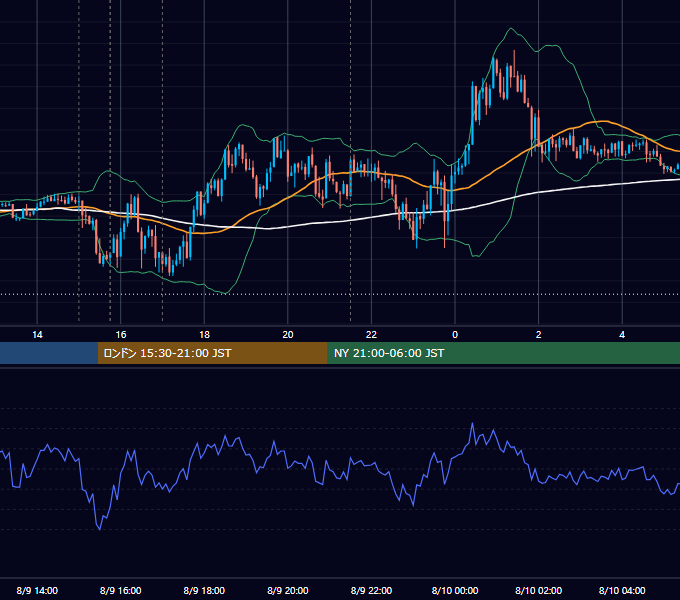The height and width of the screenshot is (600, 680).
Task: Click hour label 16 on price chart axis
Action: click(x=121, y=334)
